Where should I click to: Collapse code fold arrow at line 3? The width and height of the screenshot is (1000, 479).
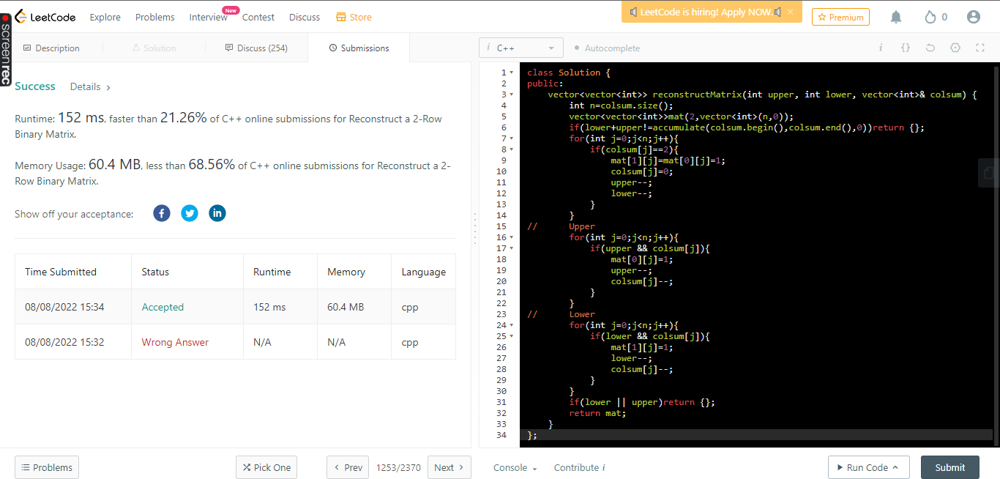(x=511, y=94)
